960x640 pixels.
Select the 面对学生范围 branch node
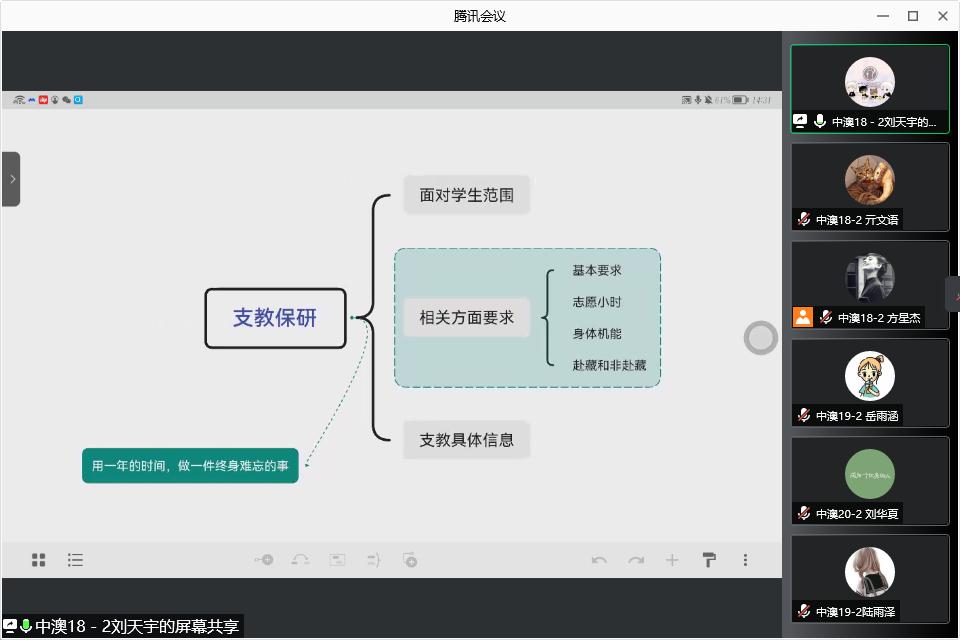466,195
